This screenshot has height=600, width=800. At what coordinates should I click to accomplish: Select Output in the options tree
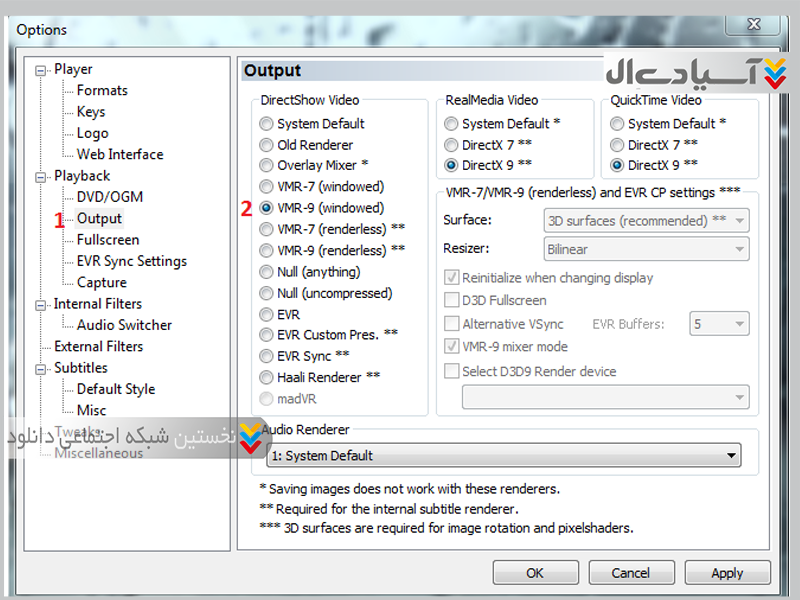(x=99, y=218)
